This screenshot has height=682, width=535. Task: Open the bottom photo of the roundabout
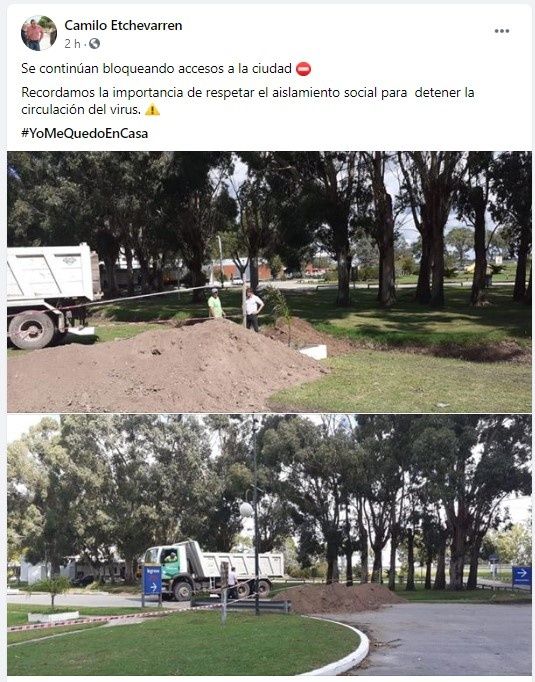[x=269, y=545]
